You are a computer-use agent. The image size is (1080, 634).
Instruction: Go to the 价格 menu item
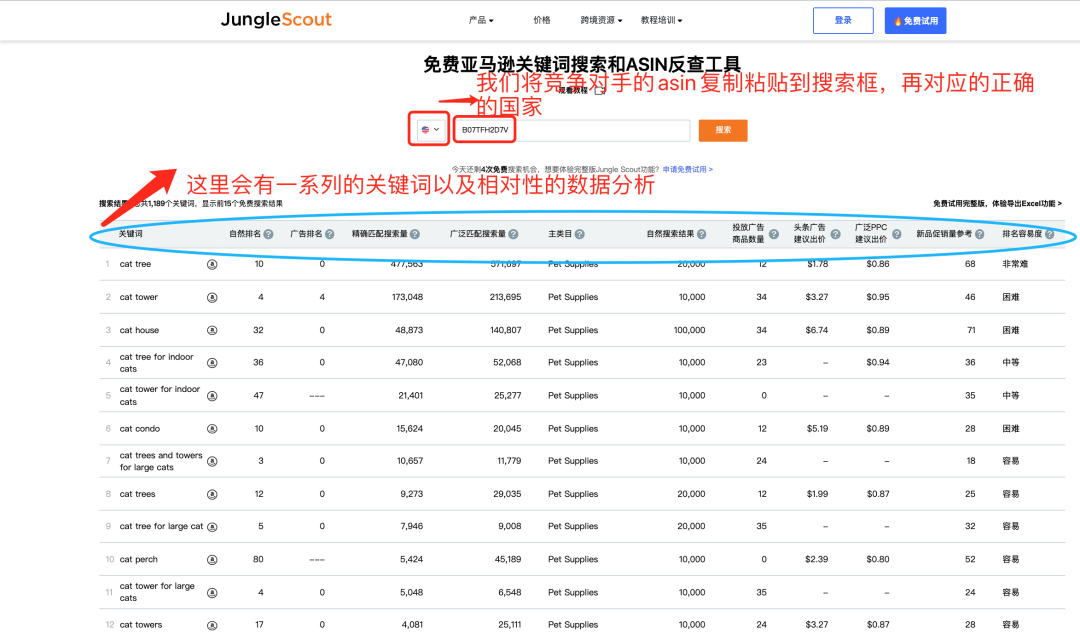(x=542, y=20)
